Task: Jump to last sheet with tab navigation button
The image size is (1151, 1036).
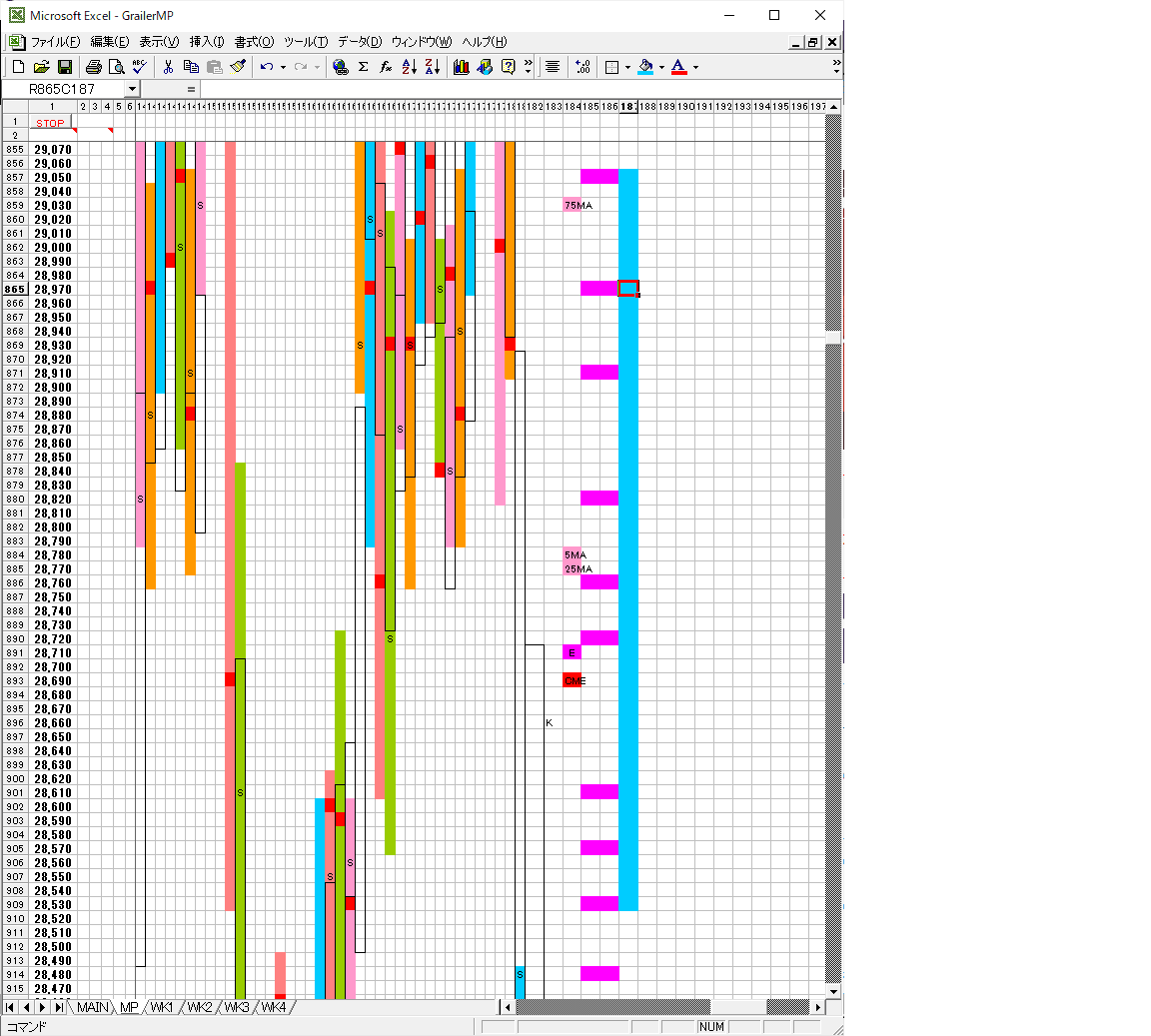Action: pos(60,1007)
